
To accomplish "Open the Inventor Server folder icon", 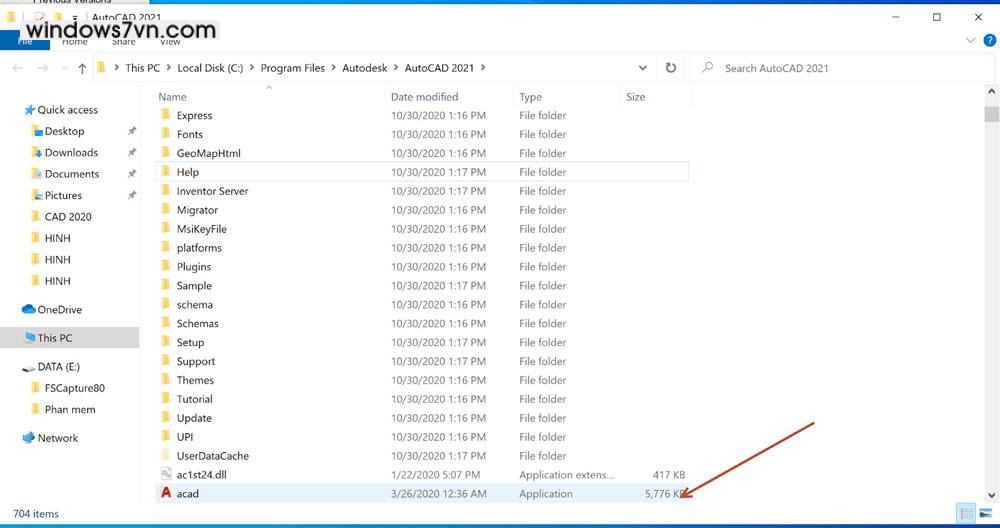I will coord(166,191).
